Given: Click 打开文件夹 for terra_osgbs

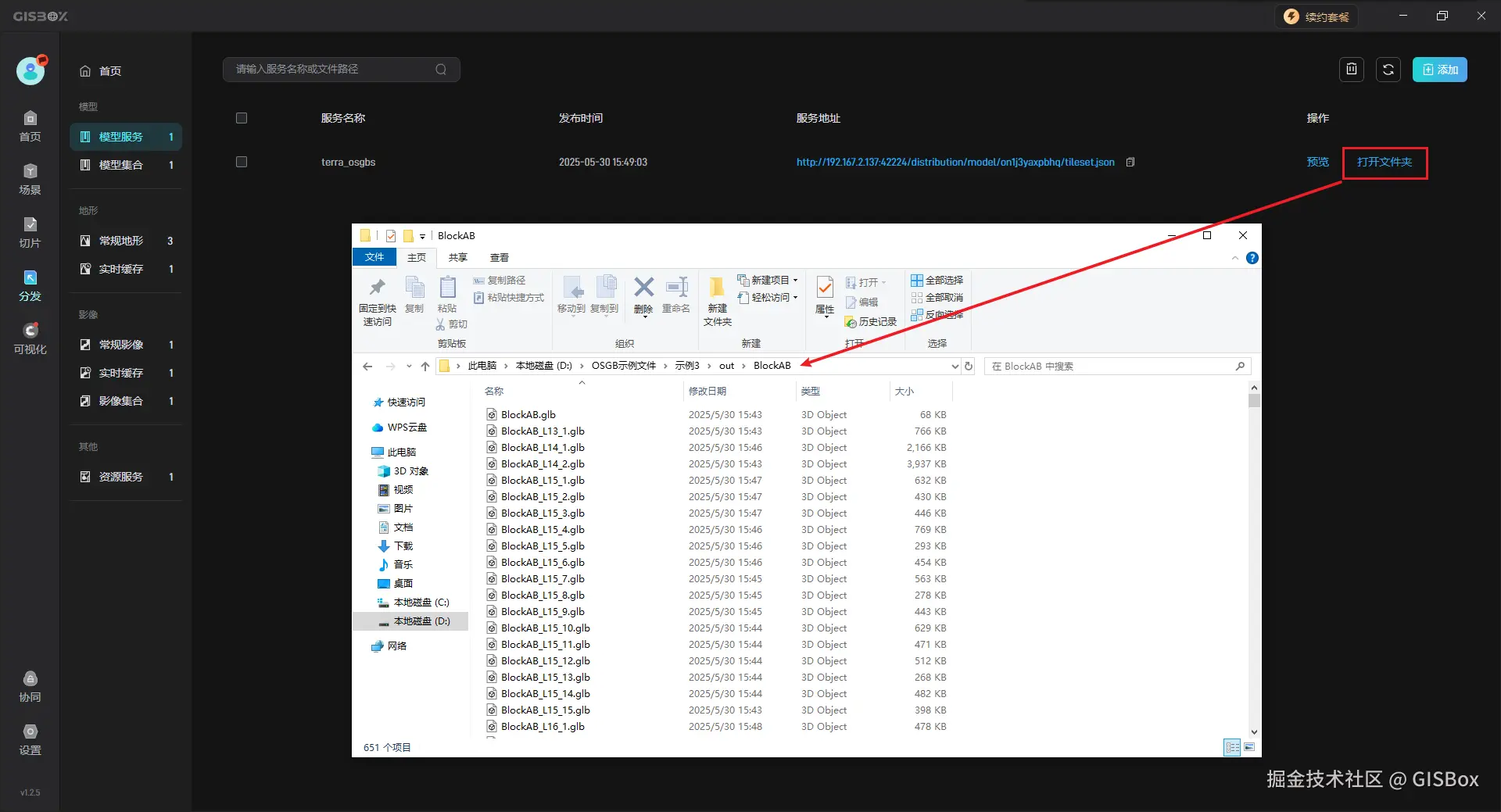Looking at the screenshot, I should [x=1385, y=162].
